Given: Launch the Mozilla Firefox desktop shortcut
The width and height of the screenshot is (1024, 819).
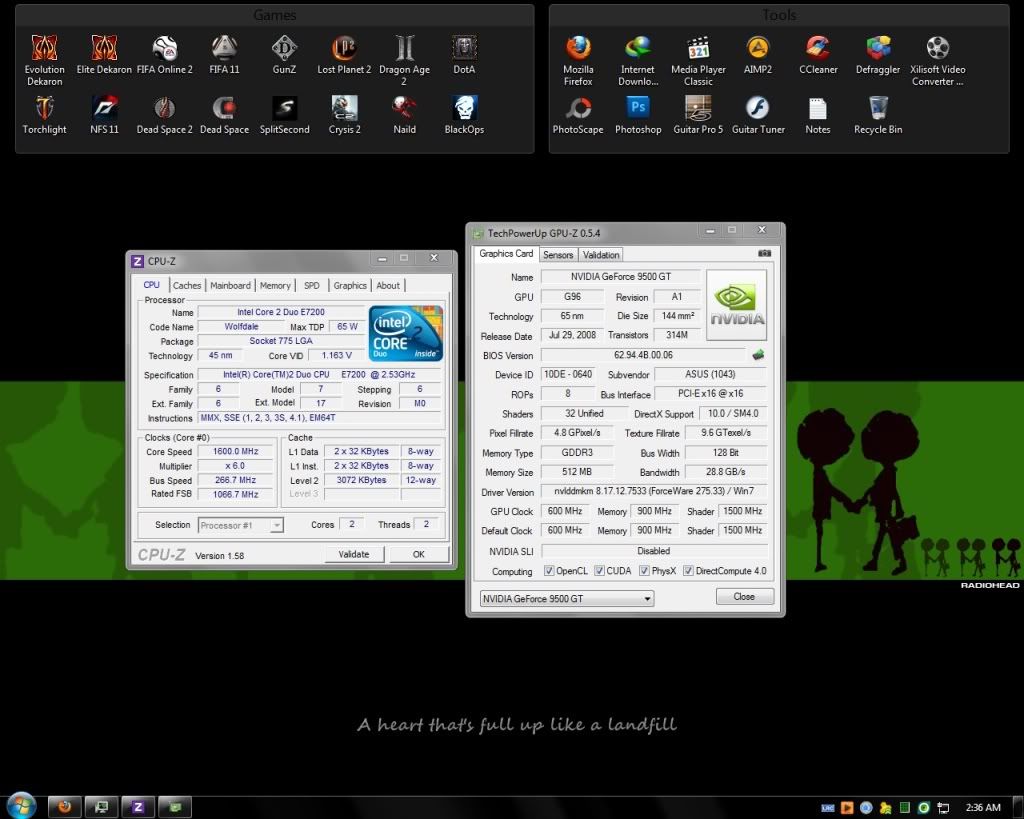Looking at the screenshot, I should 578,60.
